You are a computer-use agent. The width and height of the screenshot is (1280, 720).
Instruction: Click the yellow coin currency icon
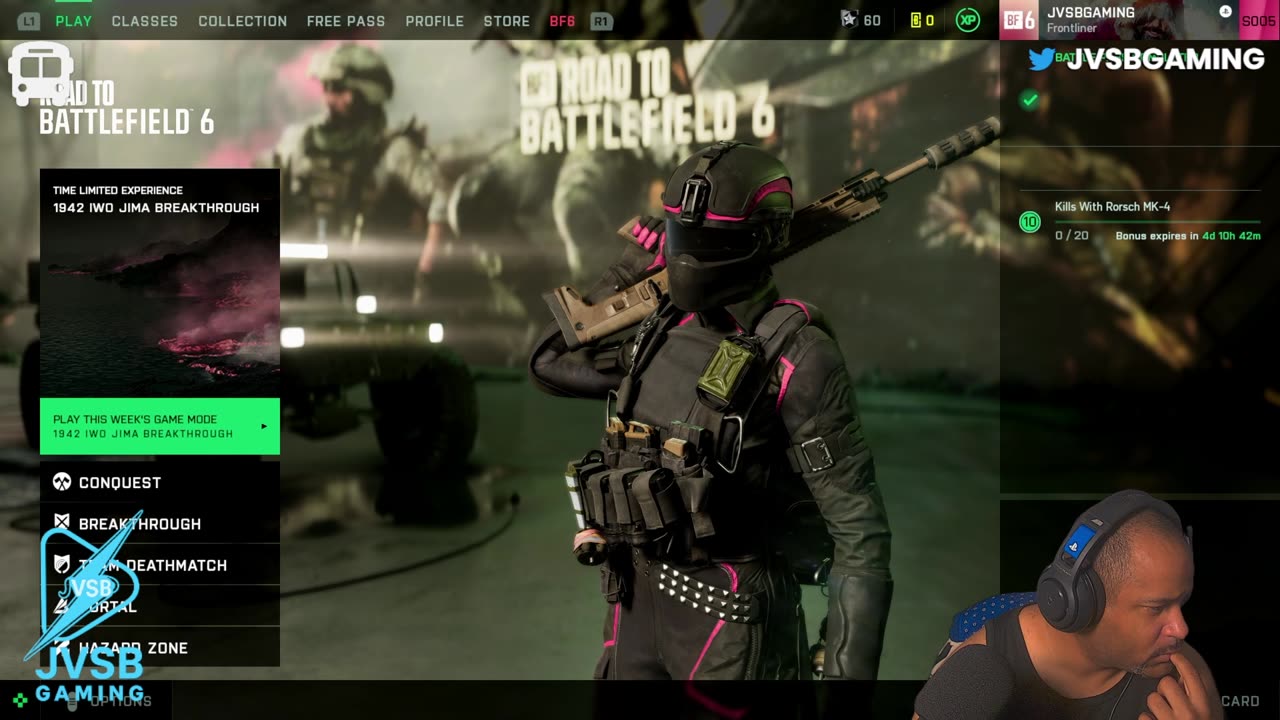[915, 21]
